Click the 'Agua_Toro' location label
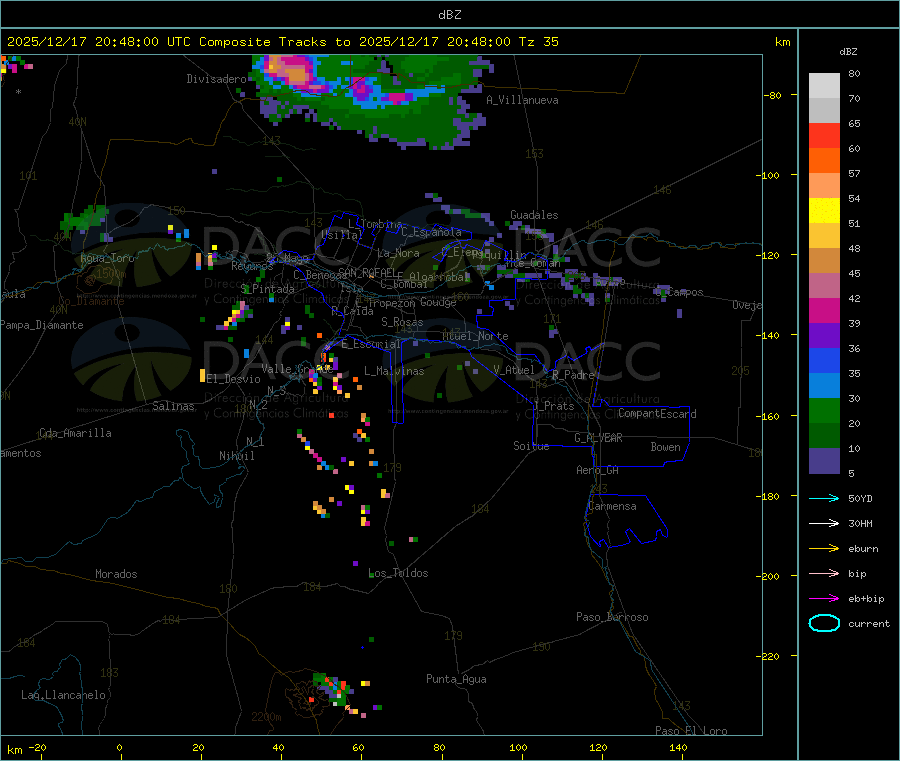900x761 pixels. tap(107, 258)
